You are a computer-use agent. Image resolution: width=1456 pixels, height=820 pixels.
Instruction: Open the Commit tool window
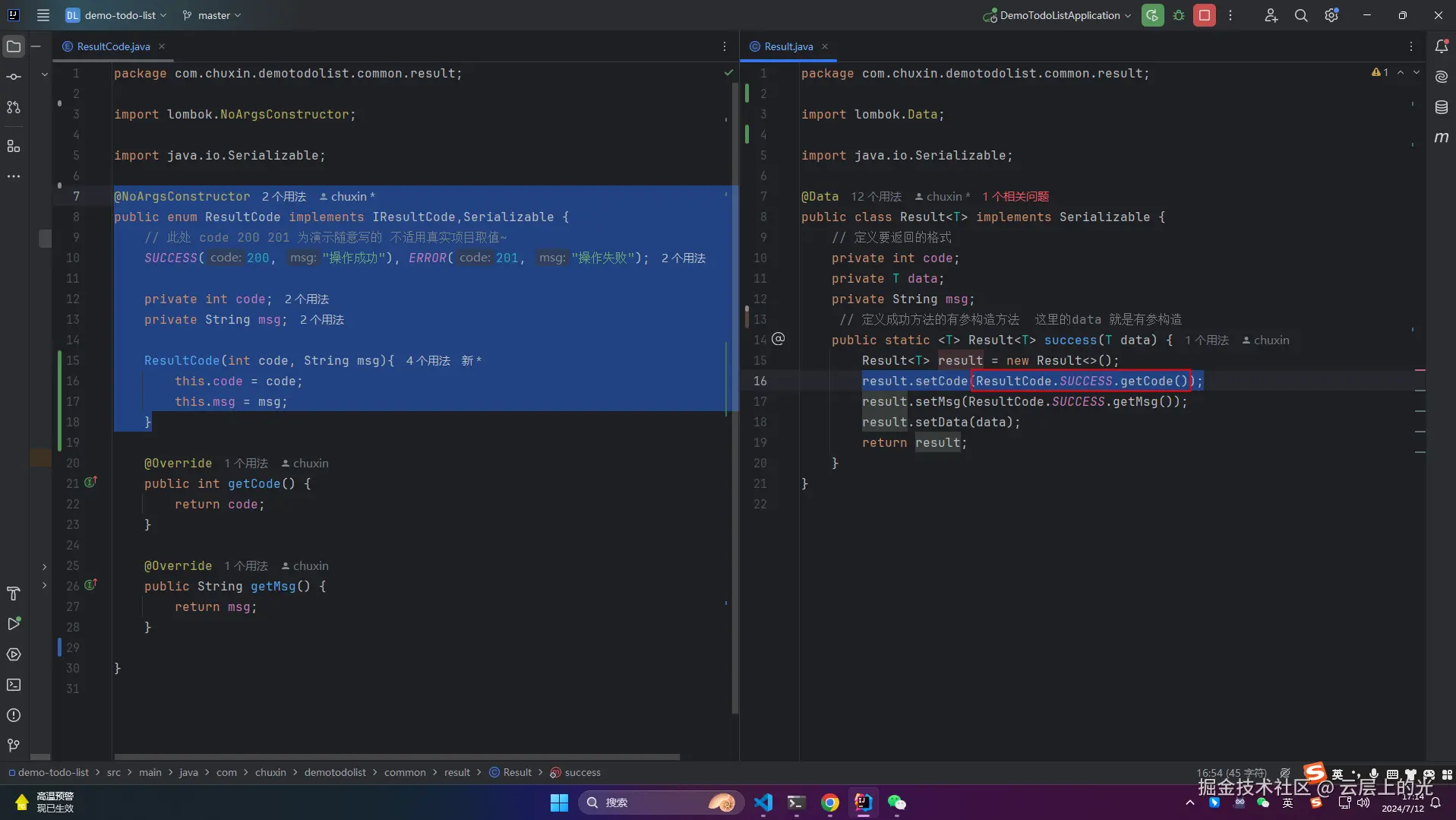14,77
